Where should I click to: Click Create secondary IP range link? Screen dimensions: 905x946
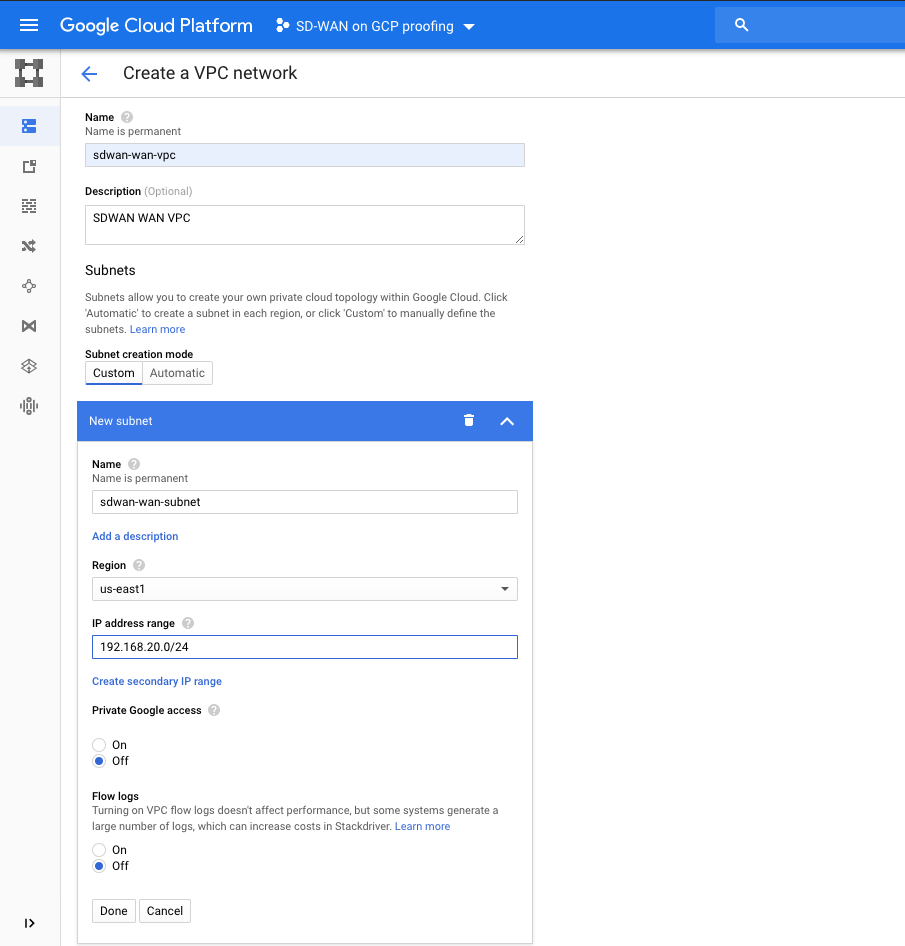pyautogui.click(x=157, y=681)
